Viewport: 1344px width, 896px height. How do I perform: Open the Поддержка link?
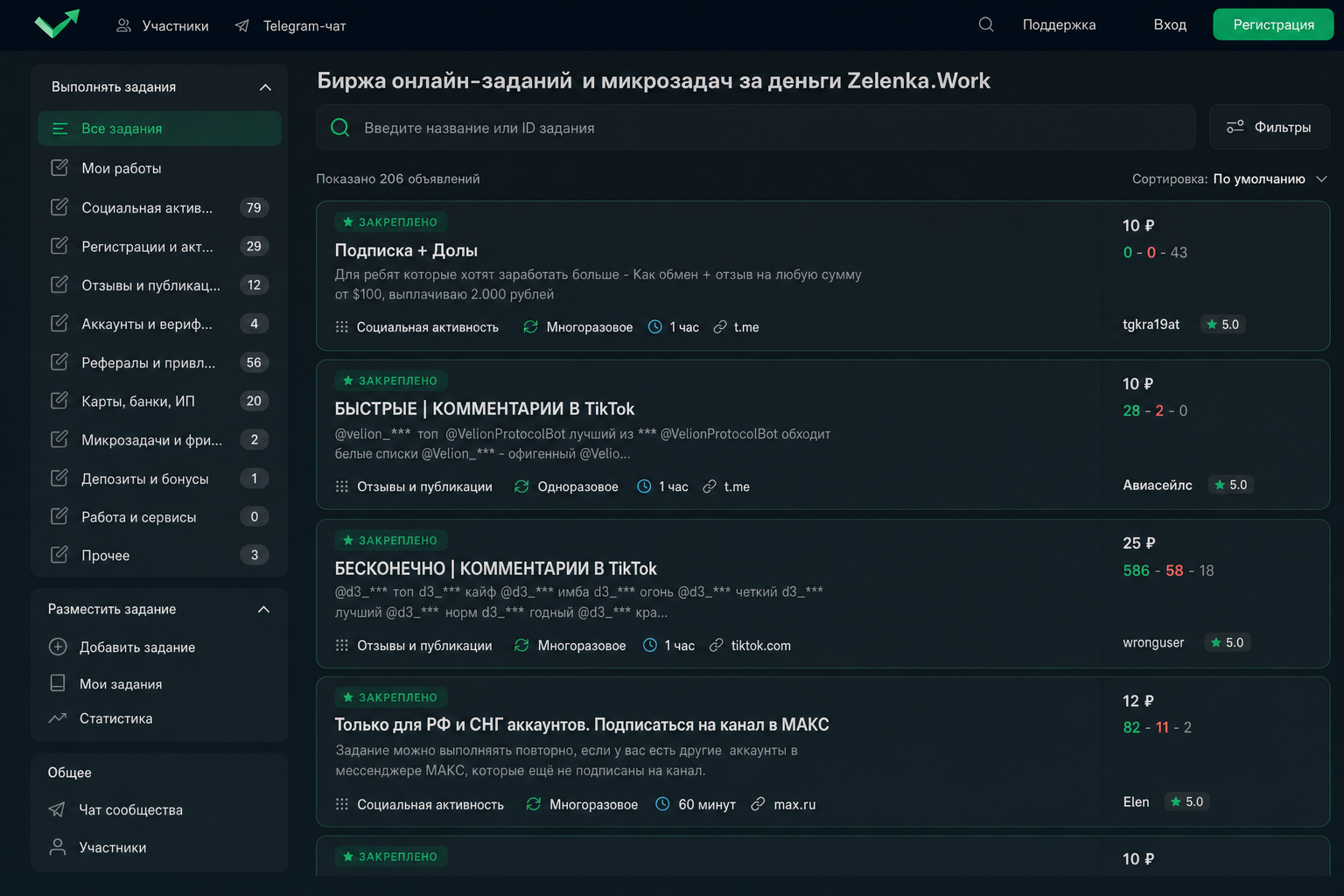[x=1059, y=24]
